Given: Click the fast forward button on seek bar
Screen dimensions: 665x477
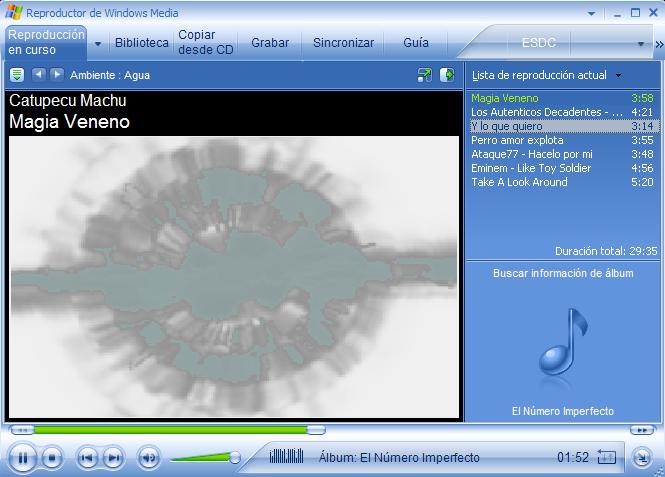Looking at the screenshot, I should point(643,430).
